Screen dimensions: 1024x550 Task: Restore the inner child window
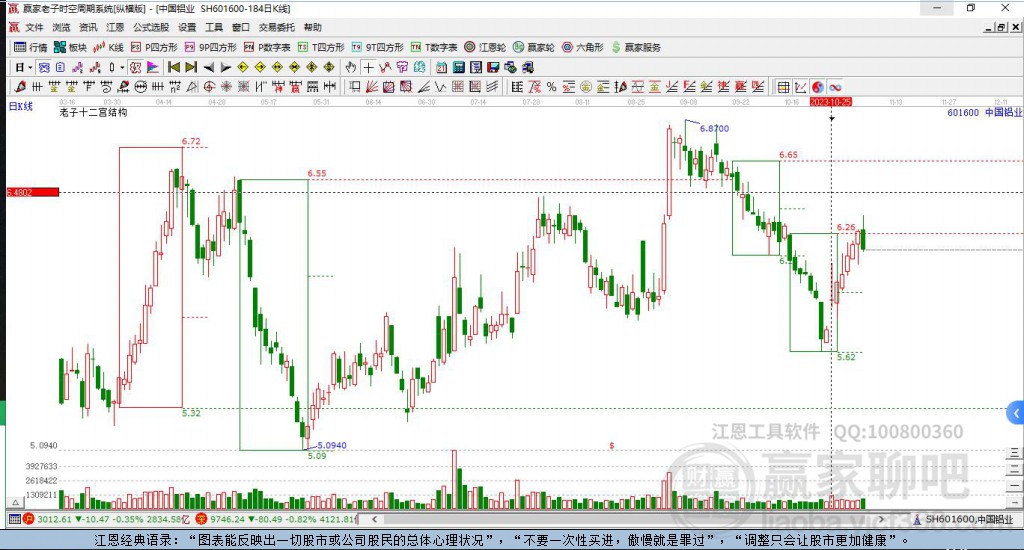1001,27
